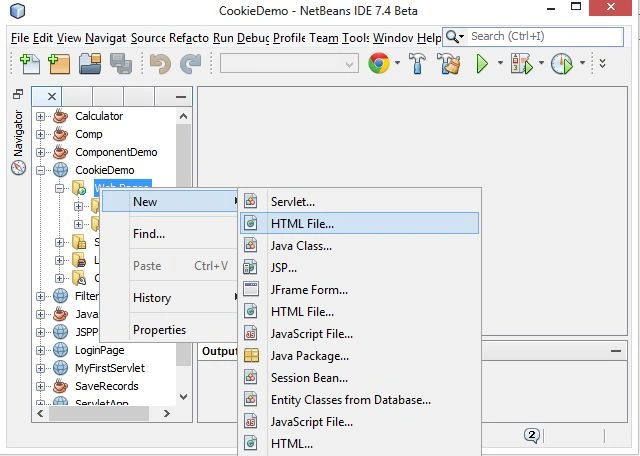Open the Debug Project dropdown arrow
Viewport: 640px width, 456px height.
[541, 63]
